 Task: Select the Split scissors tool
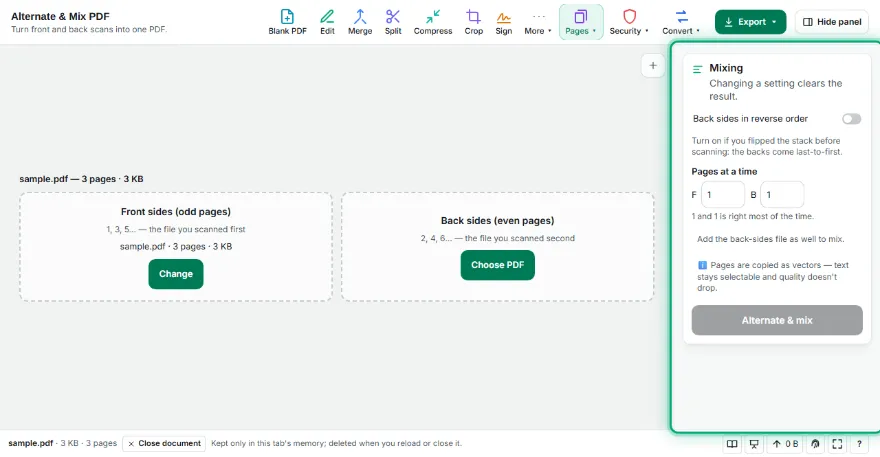click(x=393, y=22)
